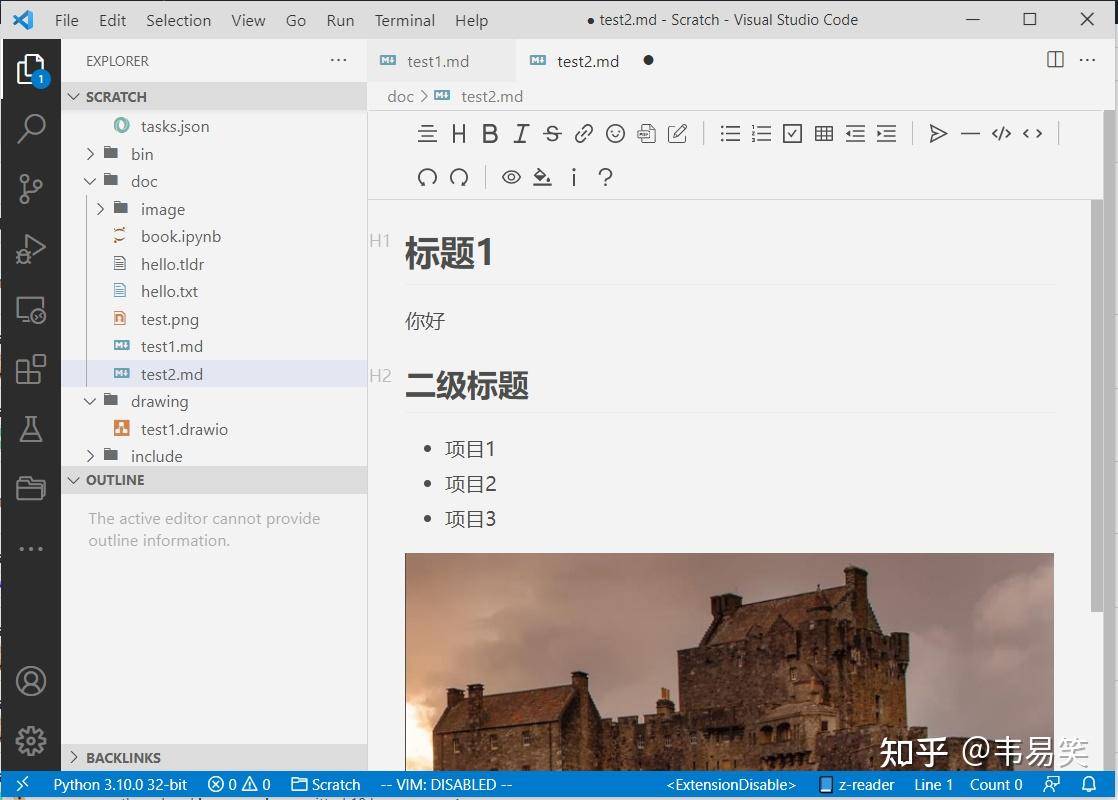This screenshot has height=800, width=1118.
Task: Apply strikethrough formatting
Action: (552, 133)
